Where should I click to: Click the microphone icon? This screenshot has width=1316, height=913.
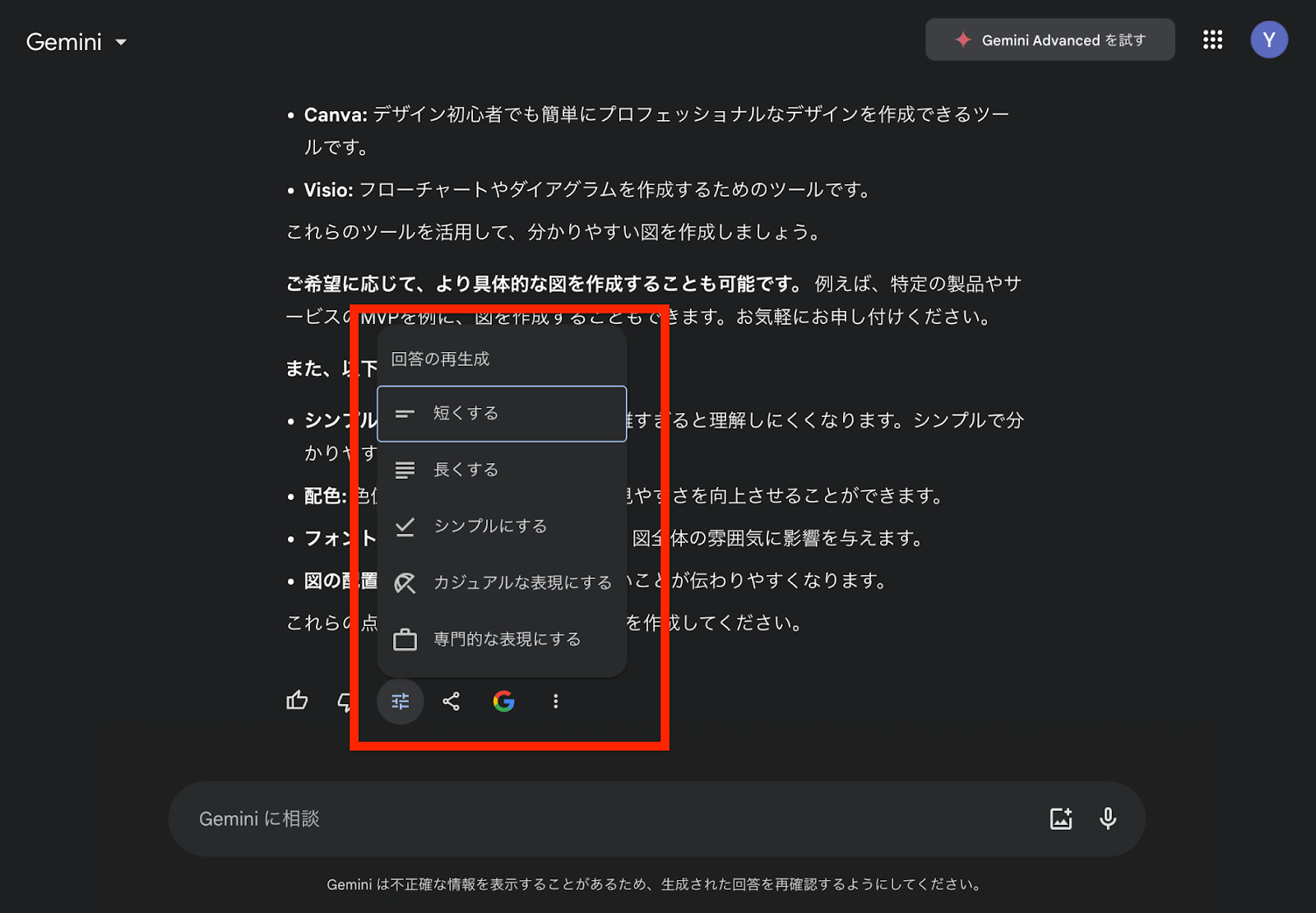(1108, 818)
